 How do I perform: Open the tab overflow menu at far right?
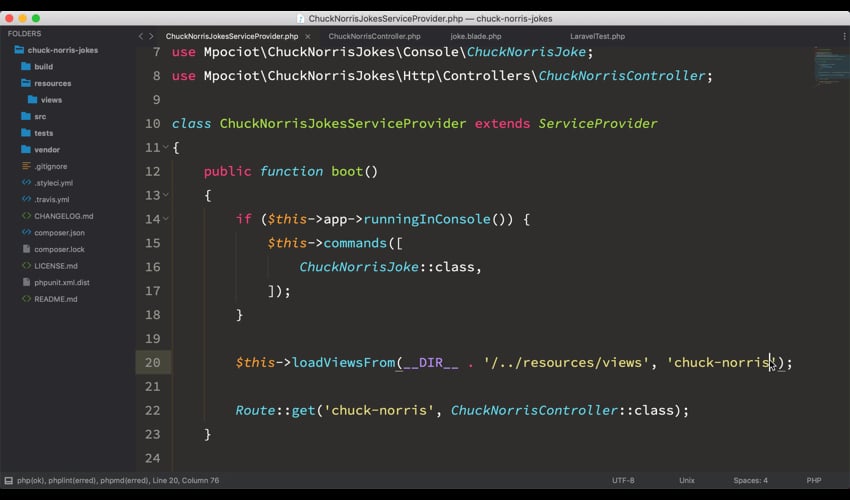pos(844,36)
